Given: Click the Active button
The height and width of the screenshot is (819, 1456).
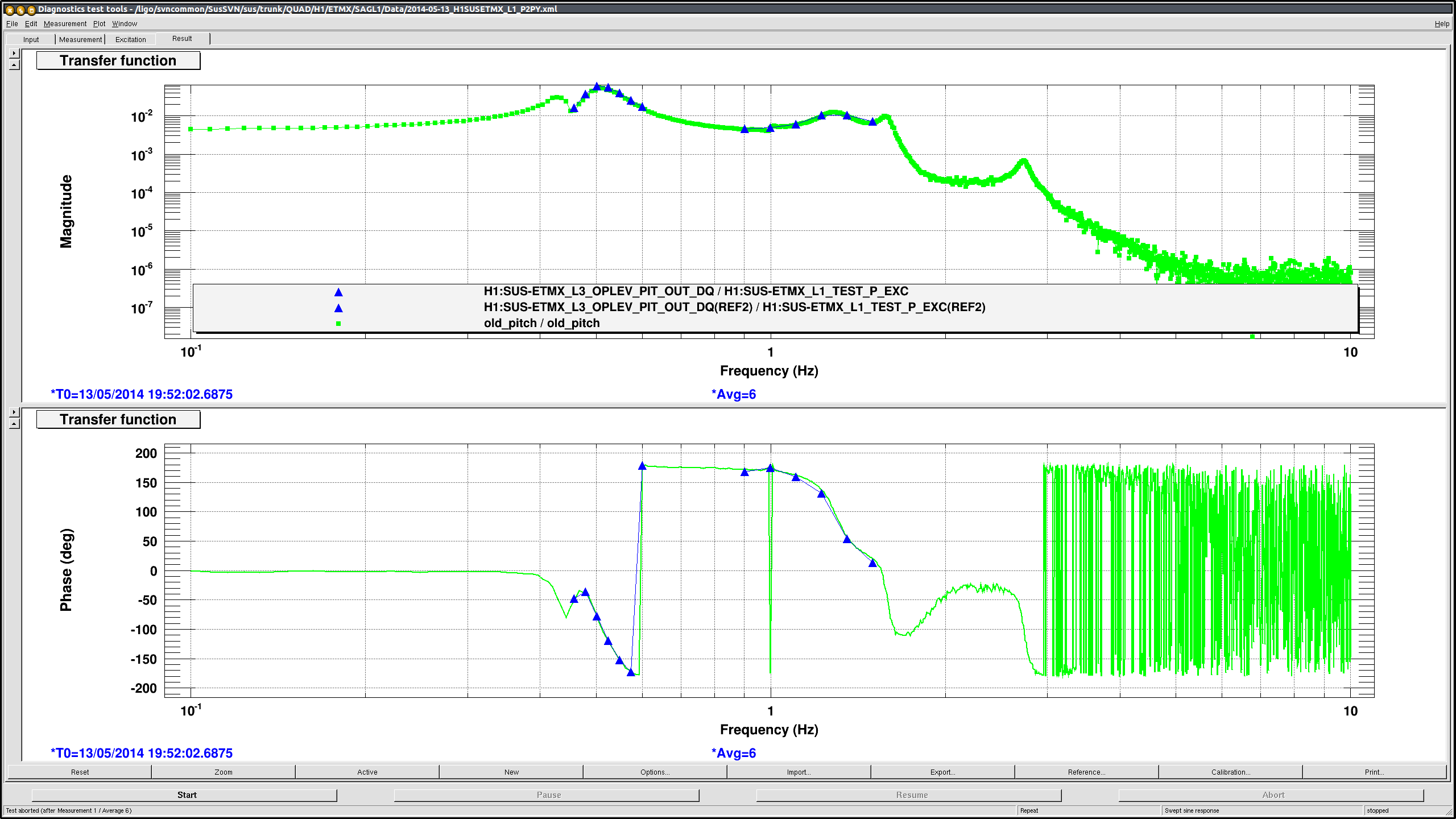Looking at the screenshot, I should click(x=367, y=772).
